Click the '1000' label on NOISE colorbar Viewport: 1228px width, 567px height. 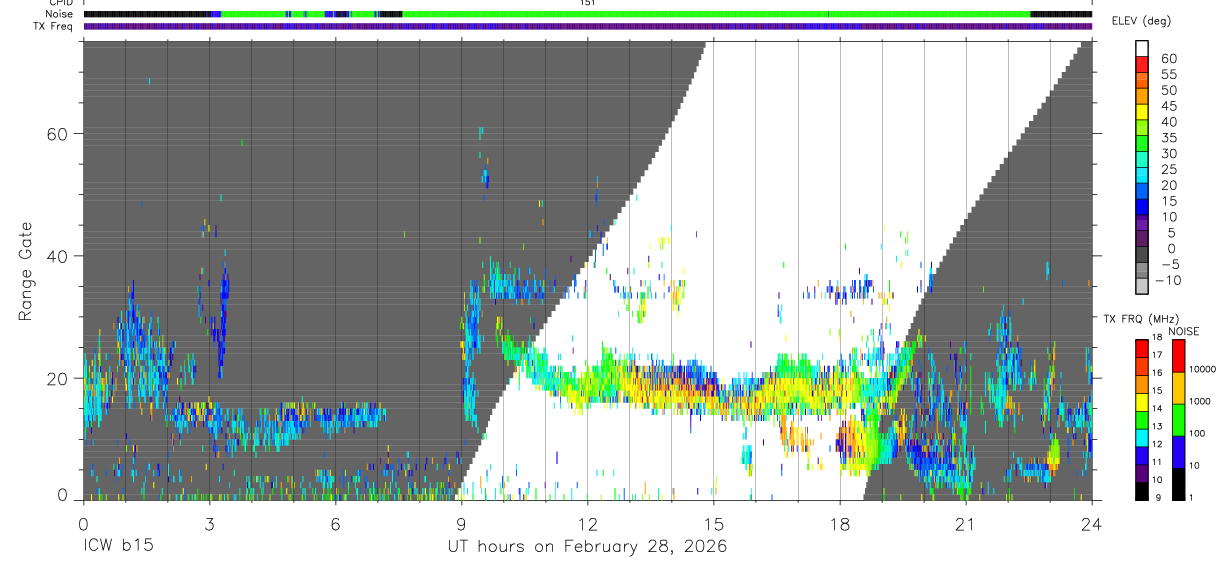point(1202,401)
